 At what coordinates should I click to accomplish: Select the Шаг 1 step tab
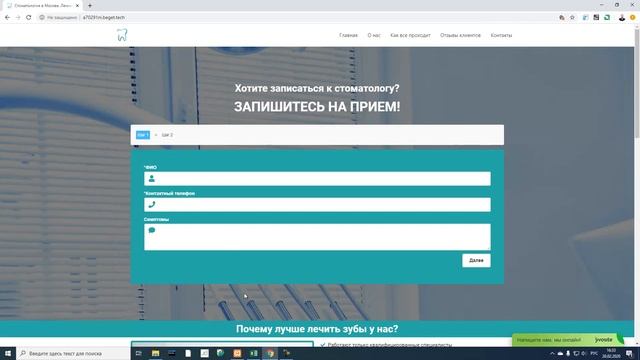(x=143, y=135)
